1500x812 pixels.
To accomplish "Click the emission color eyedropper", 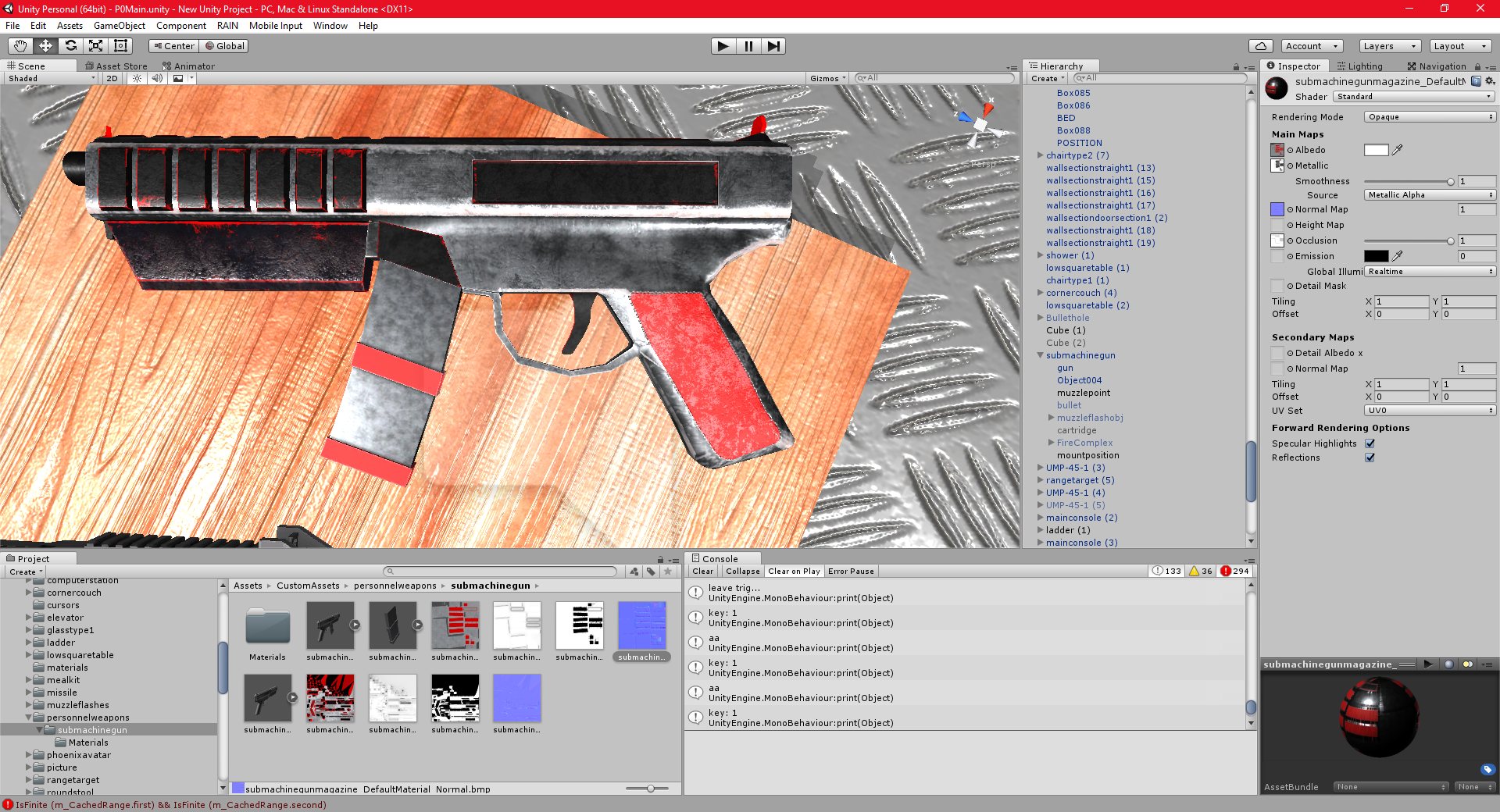I will click(1398, 255).
